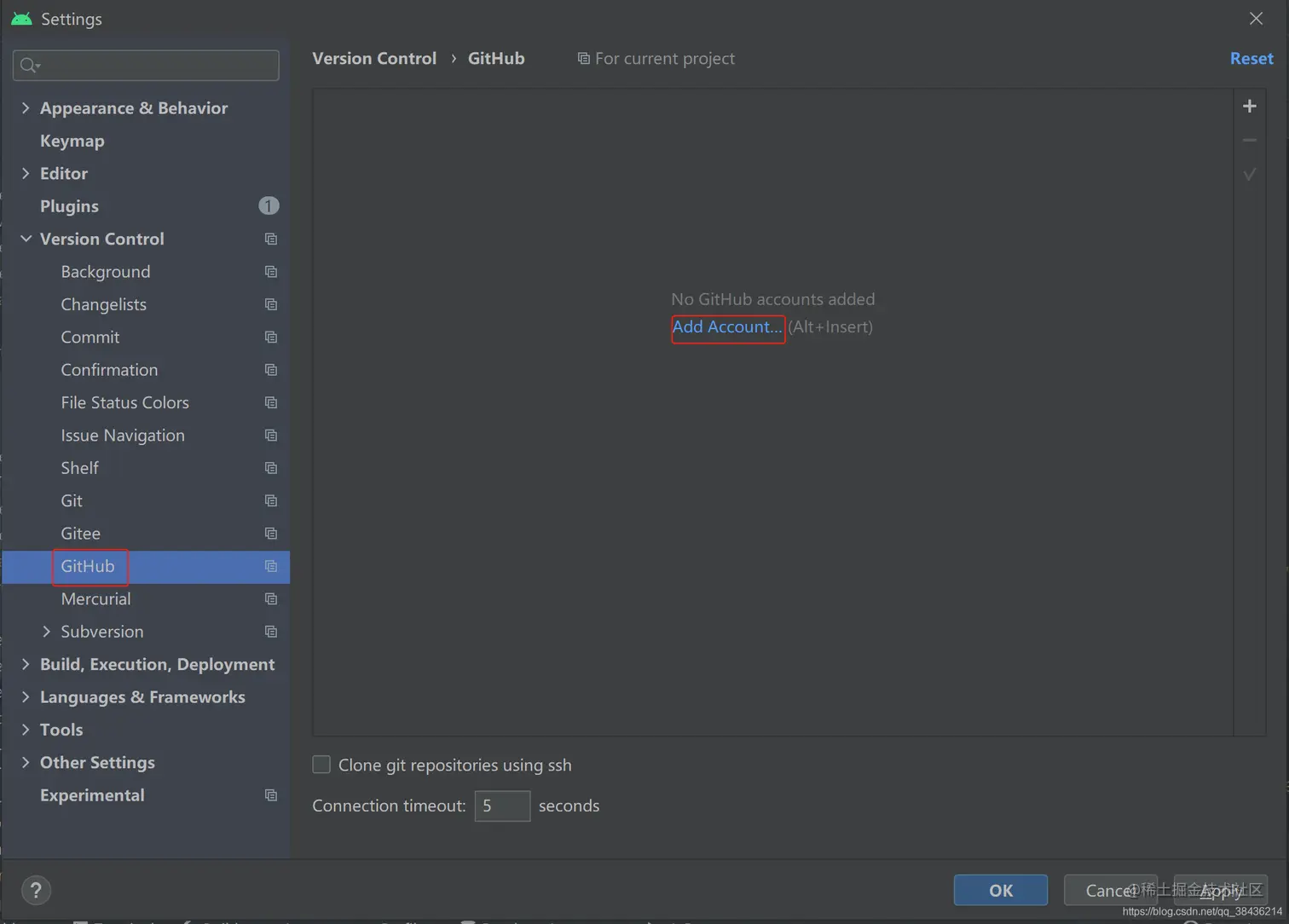Select the GitHub settings entry

click(88, 567)
